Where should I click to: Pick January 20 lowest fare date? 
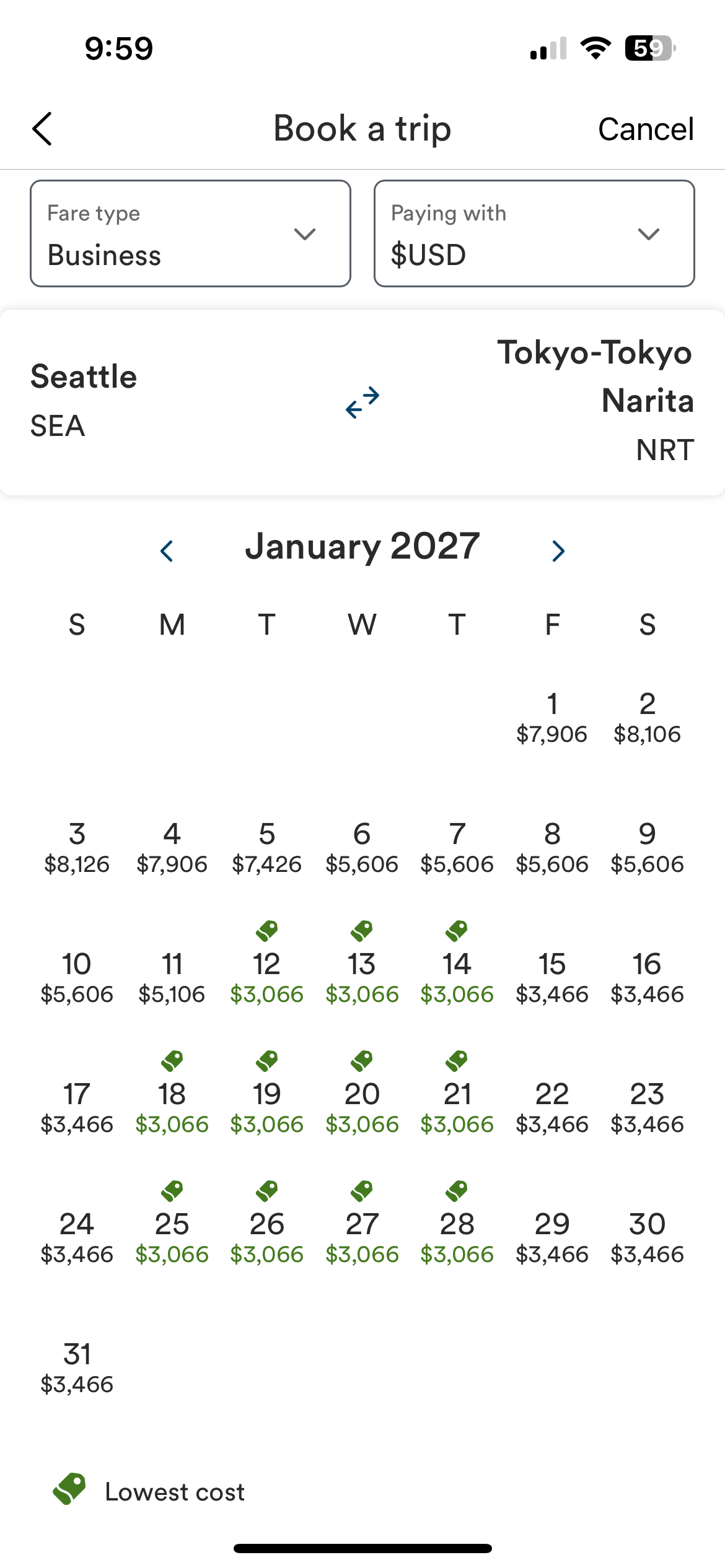click(x=362, y=1108)
